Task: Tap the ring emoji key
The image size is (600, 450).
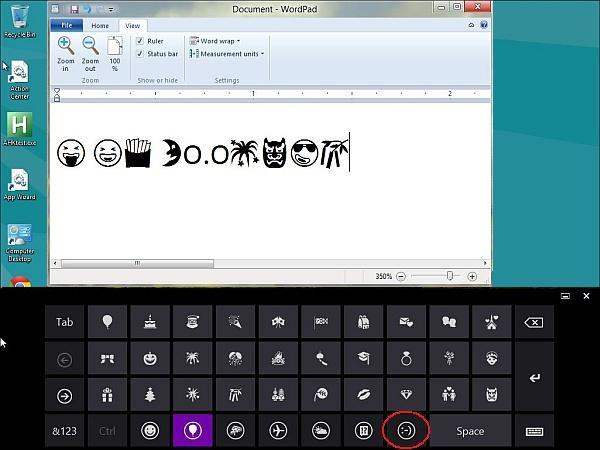Action: (406, 359)
